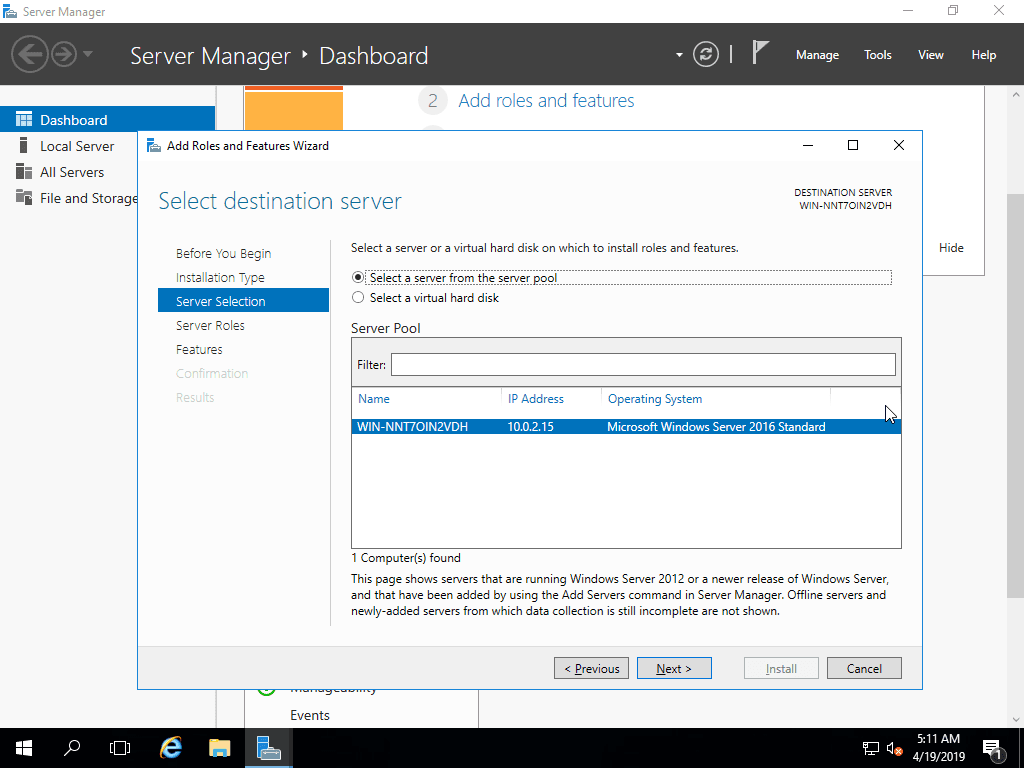Click the Server Manager back arrow icon
The image size is (1024, 768).
[29, 54]
